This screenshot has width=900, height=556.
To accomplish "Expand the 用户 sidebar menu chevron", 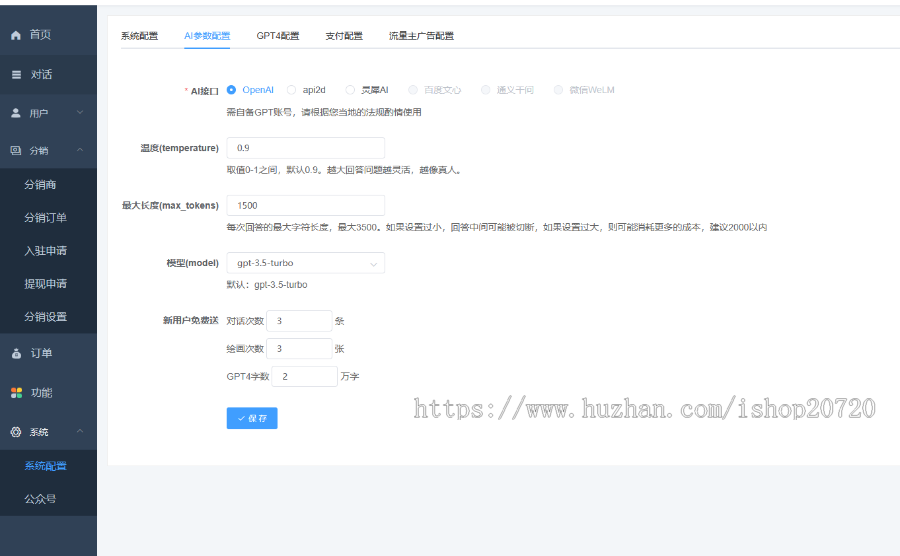I will coord(80,112).
